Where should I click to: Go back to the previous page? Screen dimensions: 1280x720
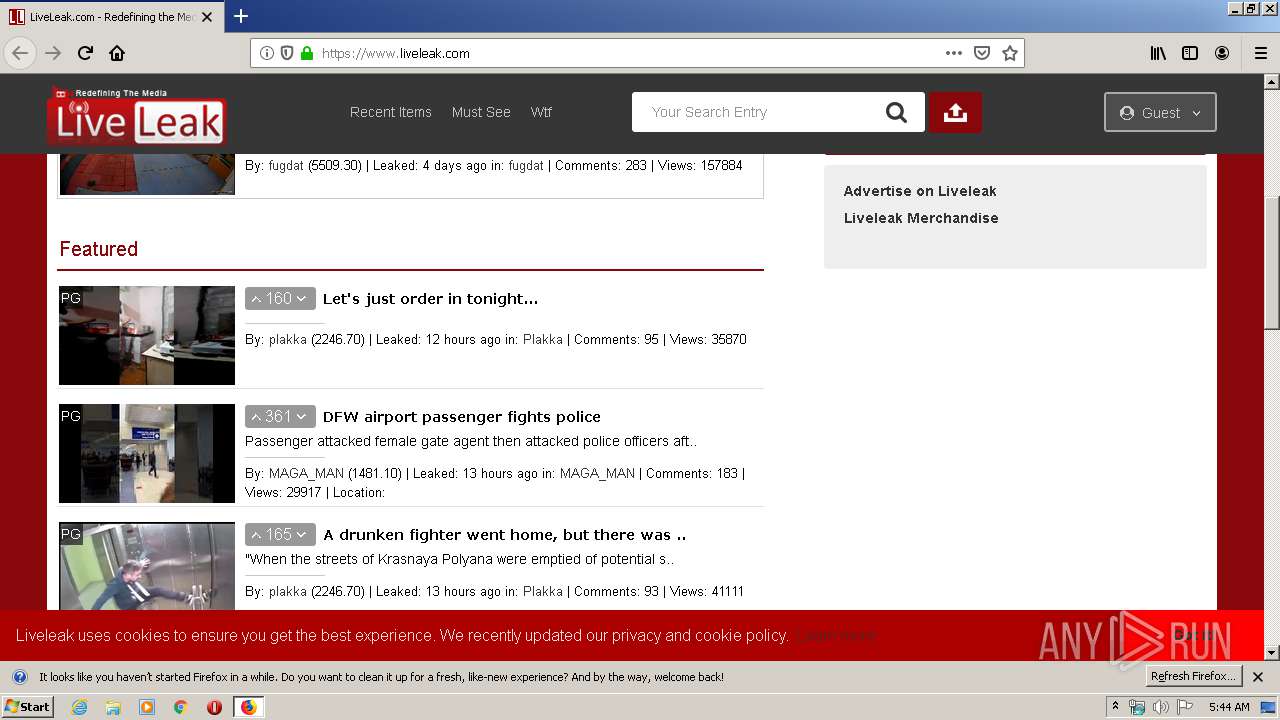20,53
